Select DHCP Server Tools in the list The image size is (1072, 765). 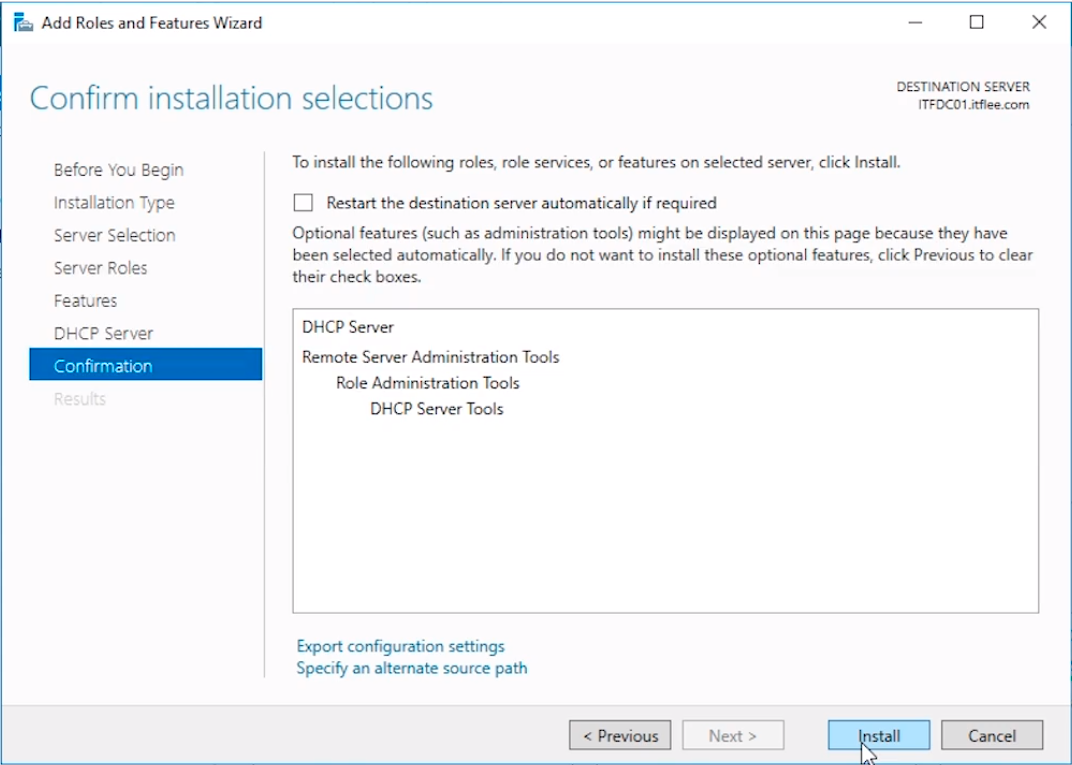[436, 409]
